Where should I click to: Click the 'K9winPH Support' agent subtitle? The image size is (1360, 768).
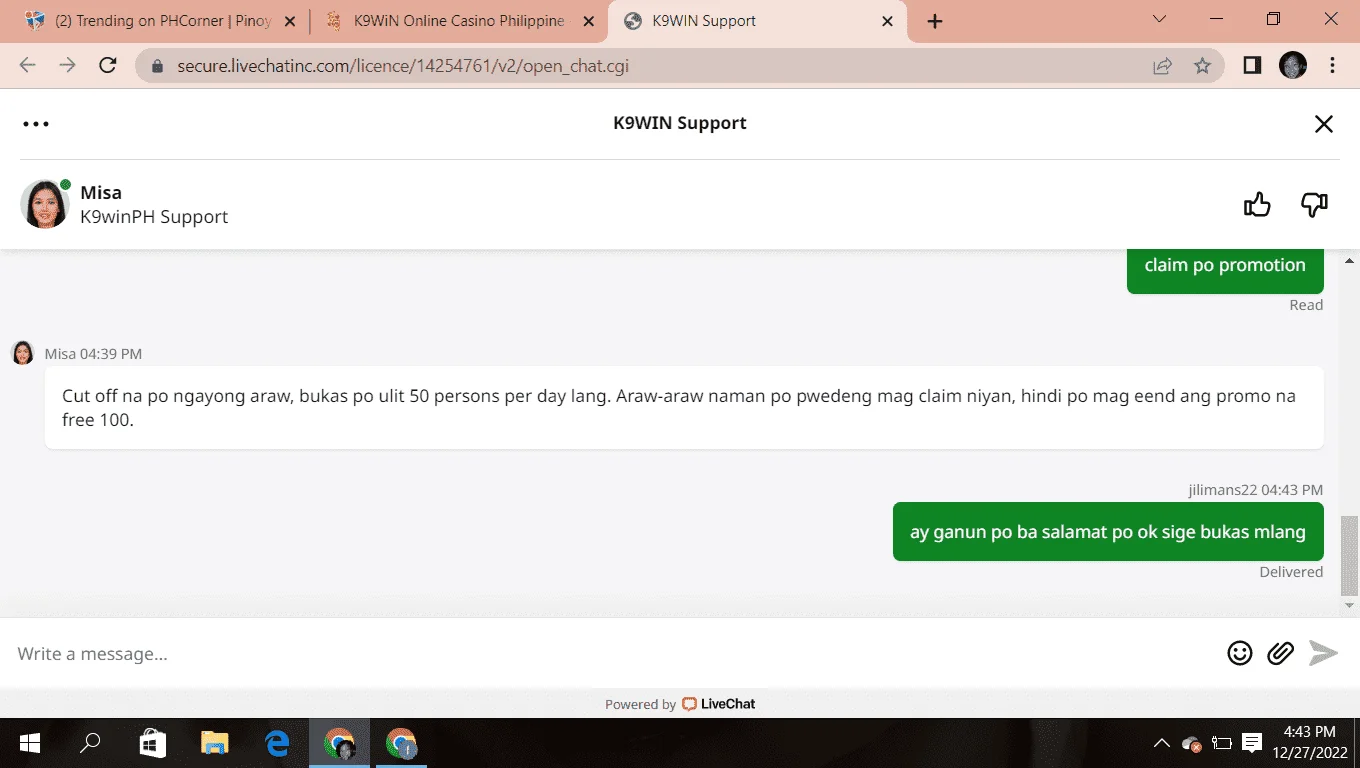154,217
